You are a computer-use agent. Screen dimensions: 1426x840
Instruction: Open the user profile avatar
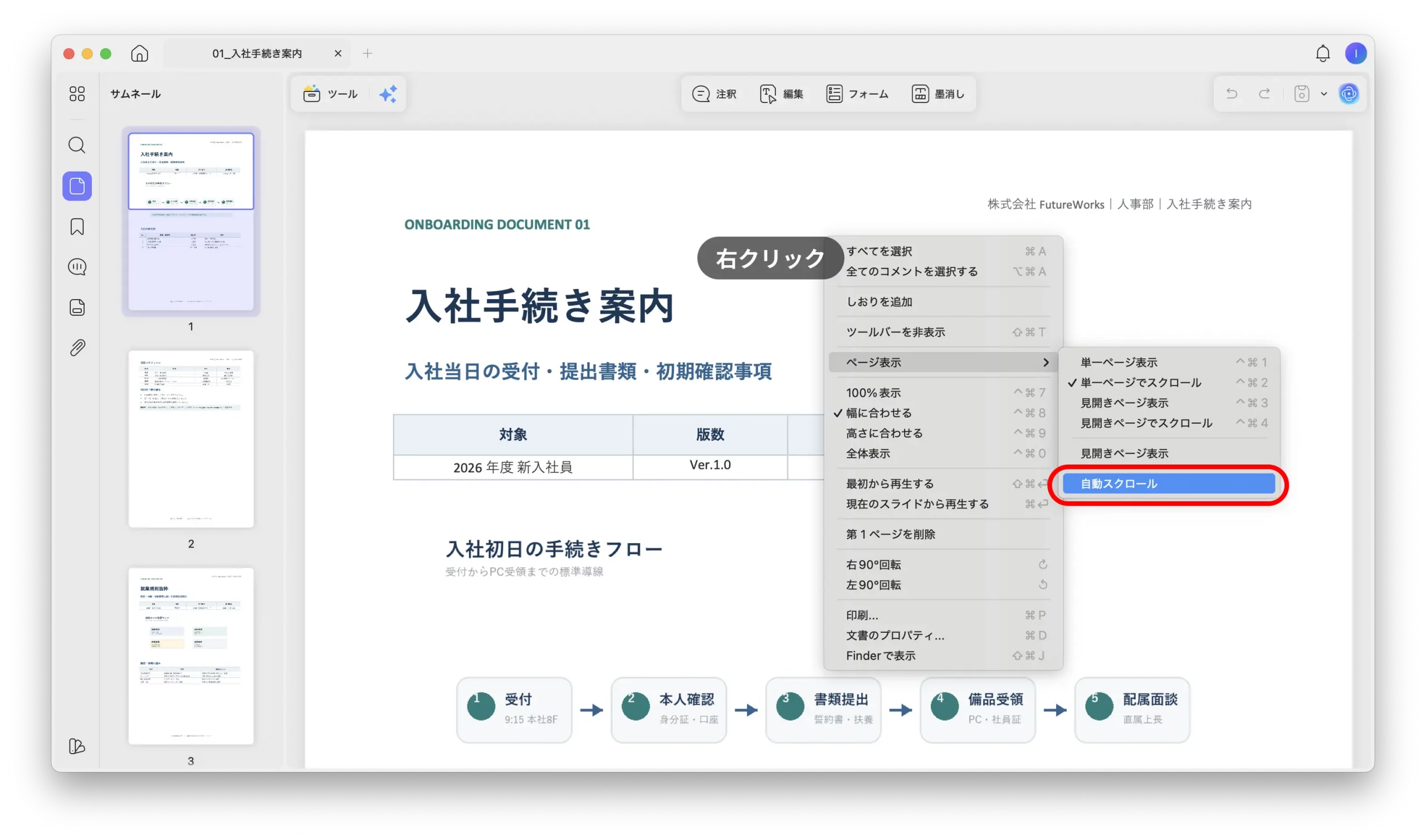1355,53
